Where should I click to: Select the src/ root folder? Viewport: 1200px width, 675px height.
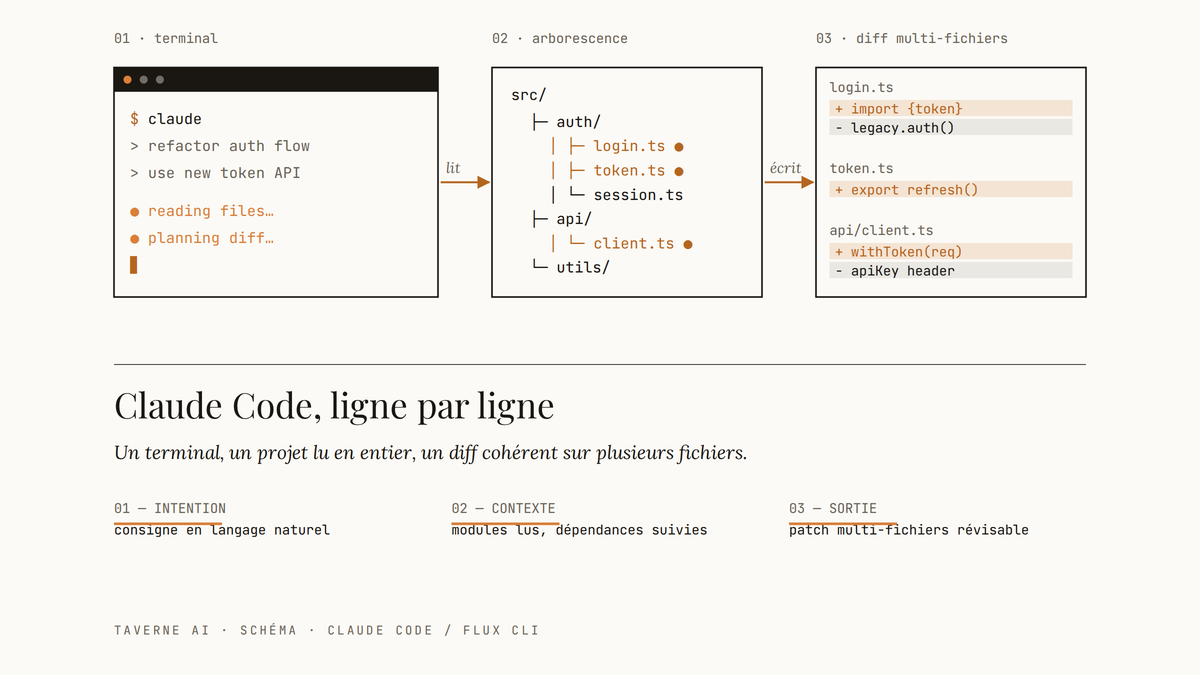coord(529,96)
